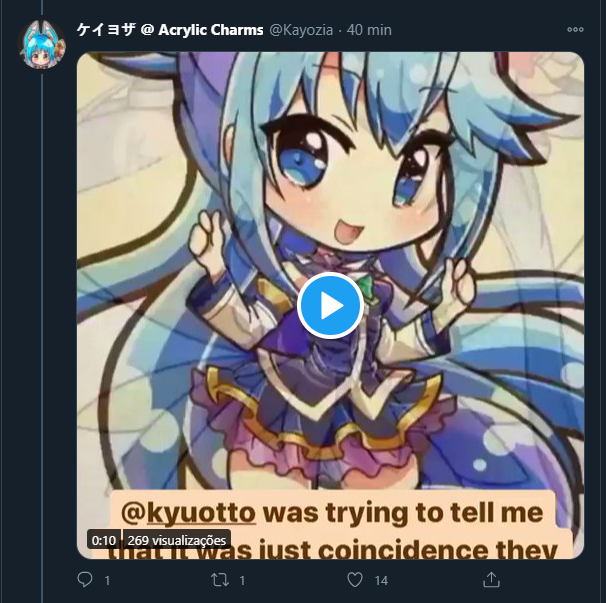Open the share tweet icon

point(491,579)
